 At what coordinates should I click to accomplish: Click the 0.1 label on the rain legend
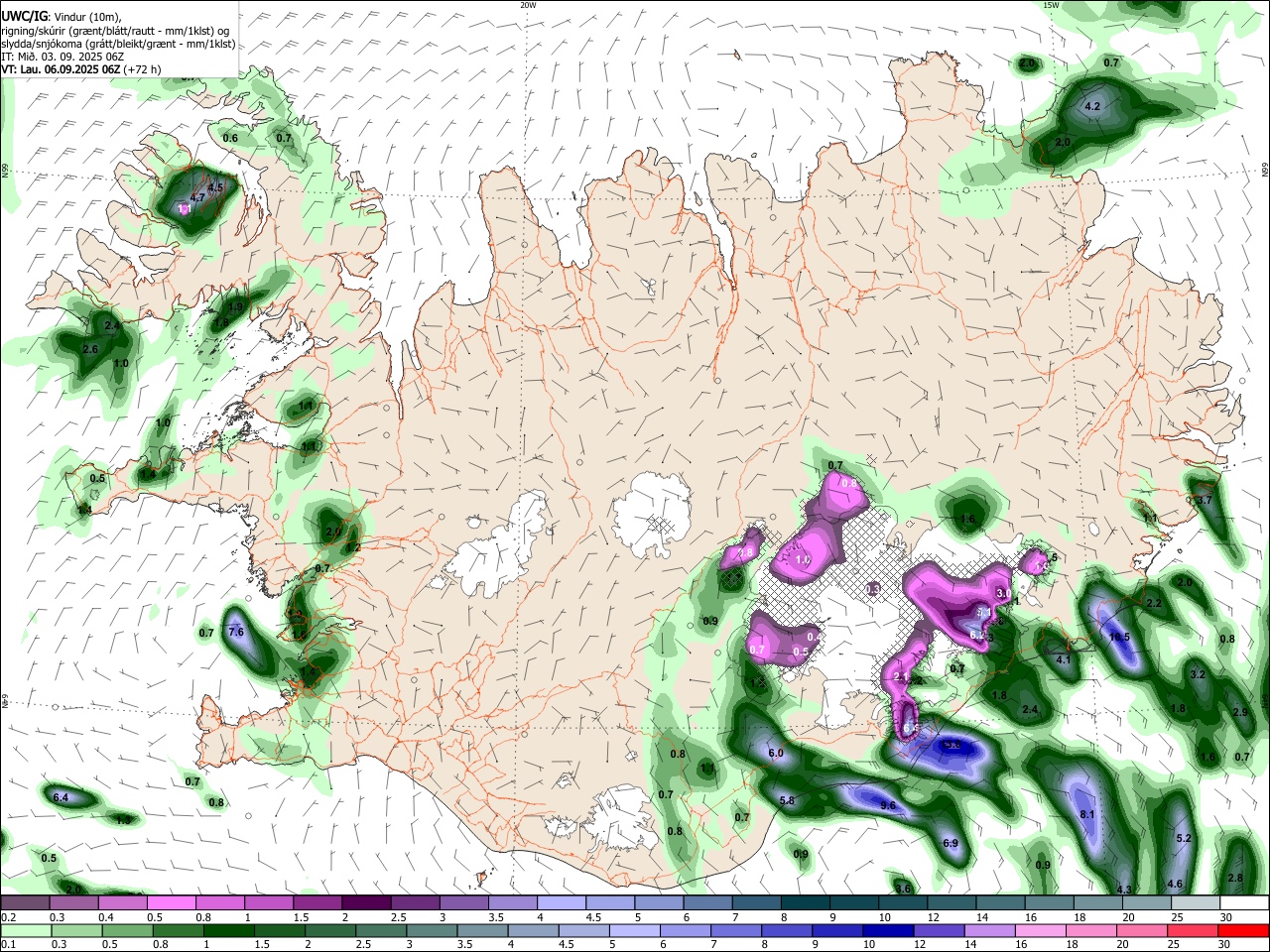pos(8,944)
